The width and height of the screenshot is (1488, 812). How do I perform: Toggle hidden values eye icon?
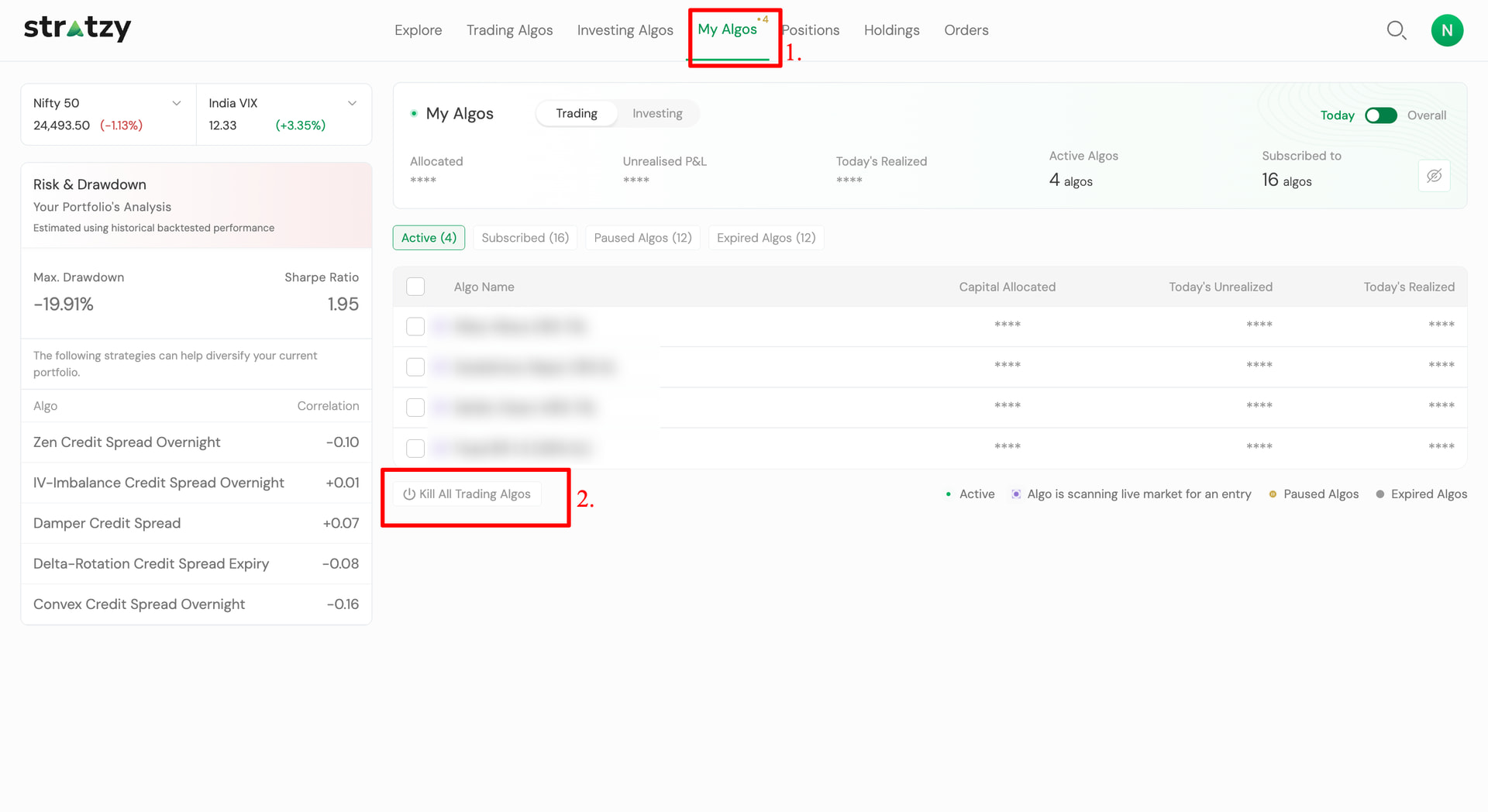[x=1434, y=176]
